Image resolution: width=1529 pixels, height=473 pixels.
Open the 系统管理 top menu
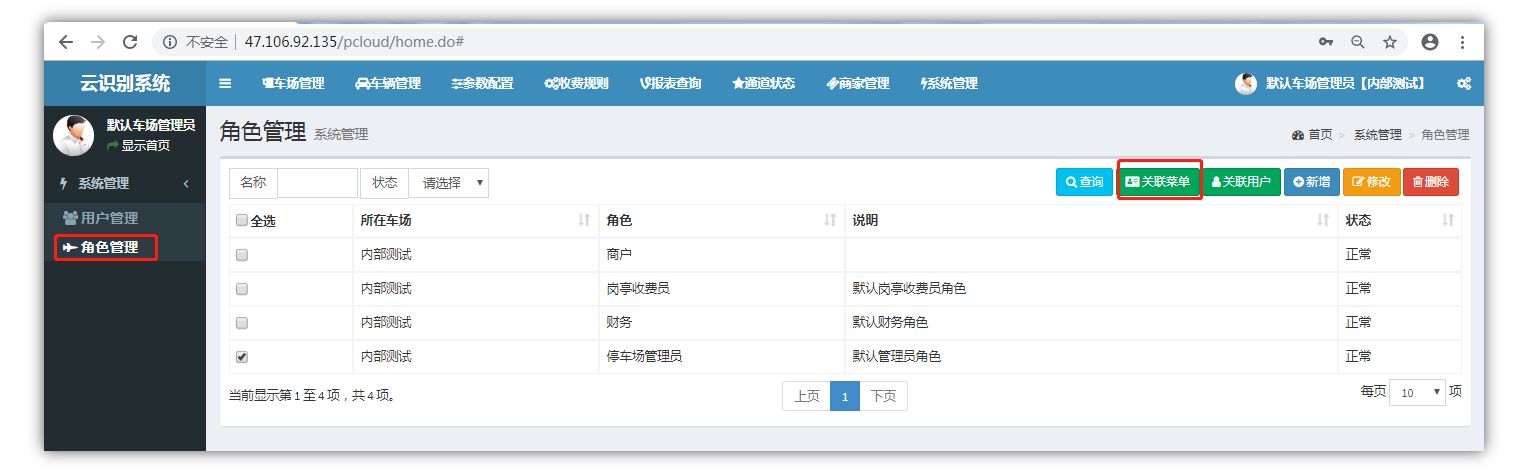[x=949, y=84]
